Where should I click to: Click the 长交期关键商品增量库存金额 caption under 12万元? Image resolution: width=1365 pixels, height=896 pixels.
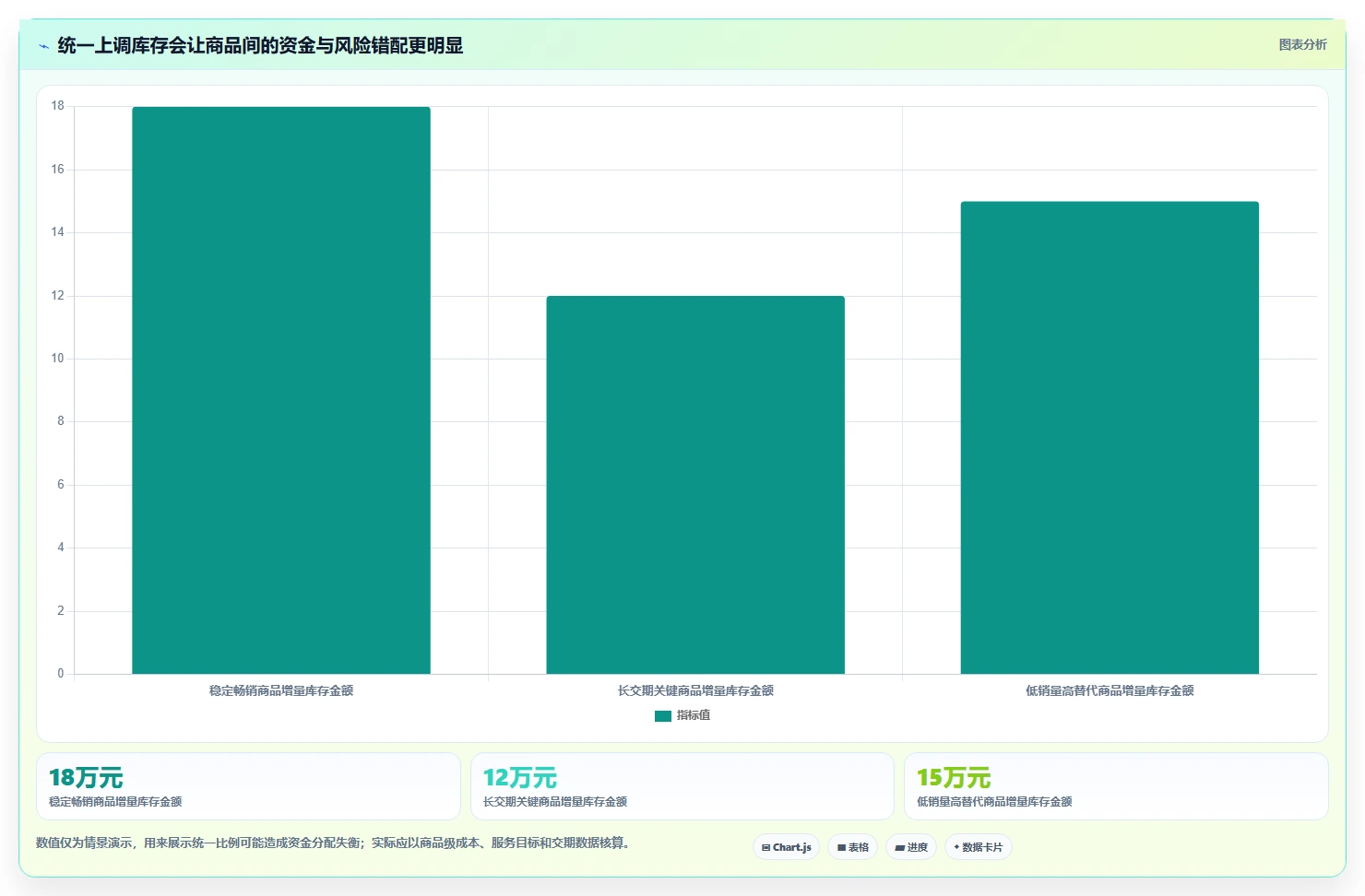pos(555,802)
